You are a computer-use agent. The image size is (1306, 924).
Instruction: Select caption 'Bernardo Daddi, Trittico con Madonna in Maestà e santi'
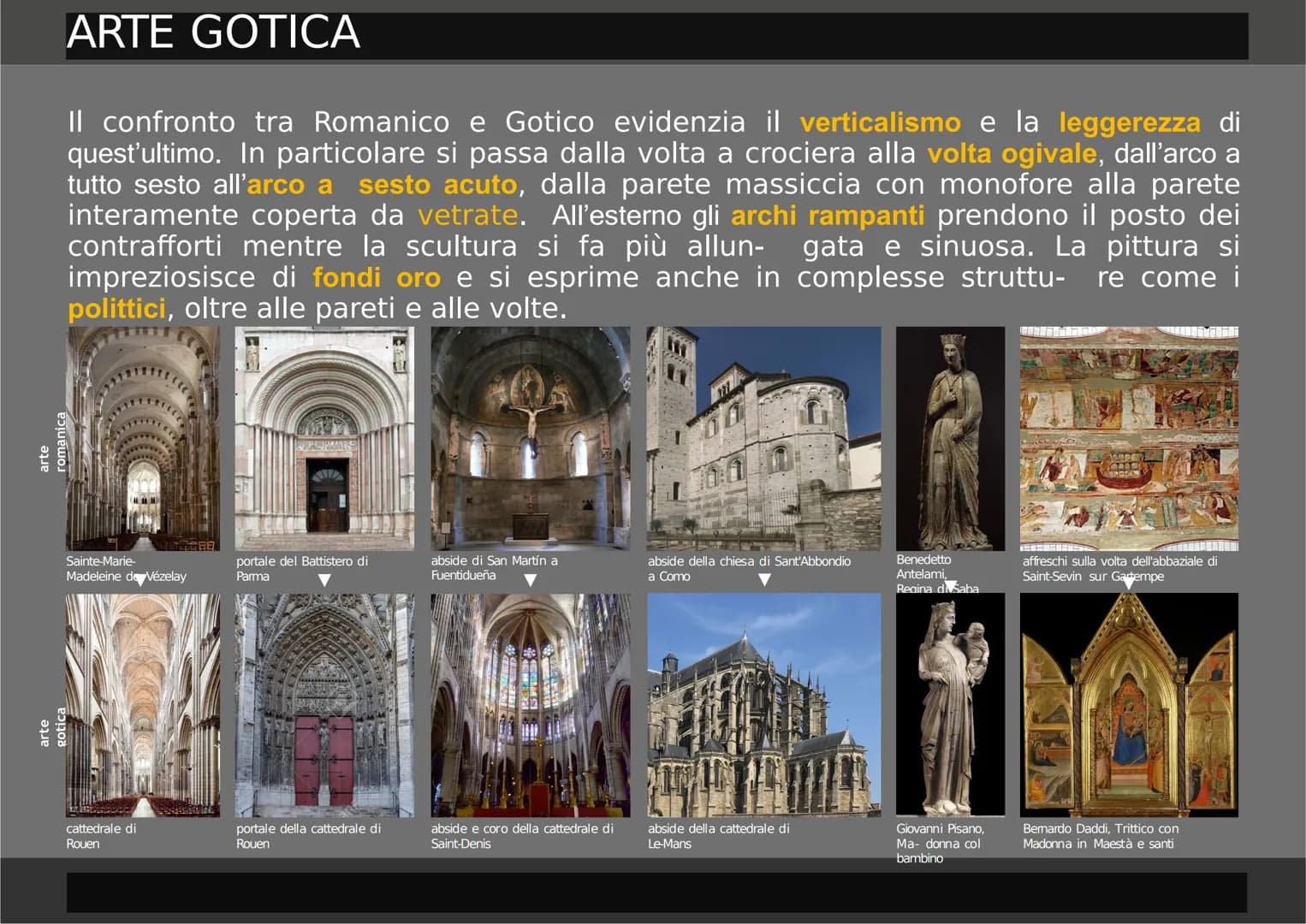(1101, 836)
